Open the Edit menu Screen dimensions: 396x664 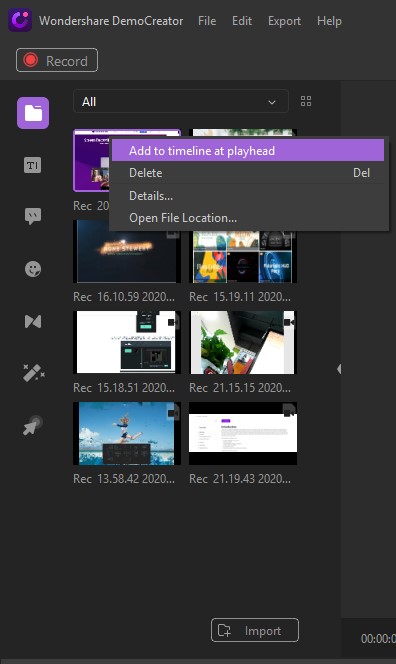(242, 21)
